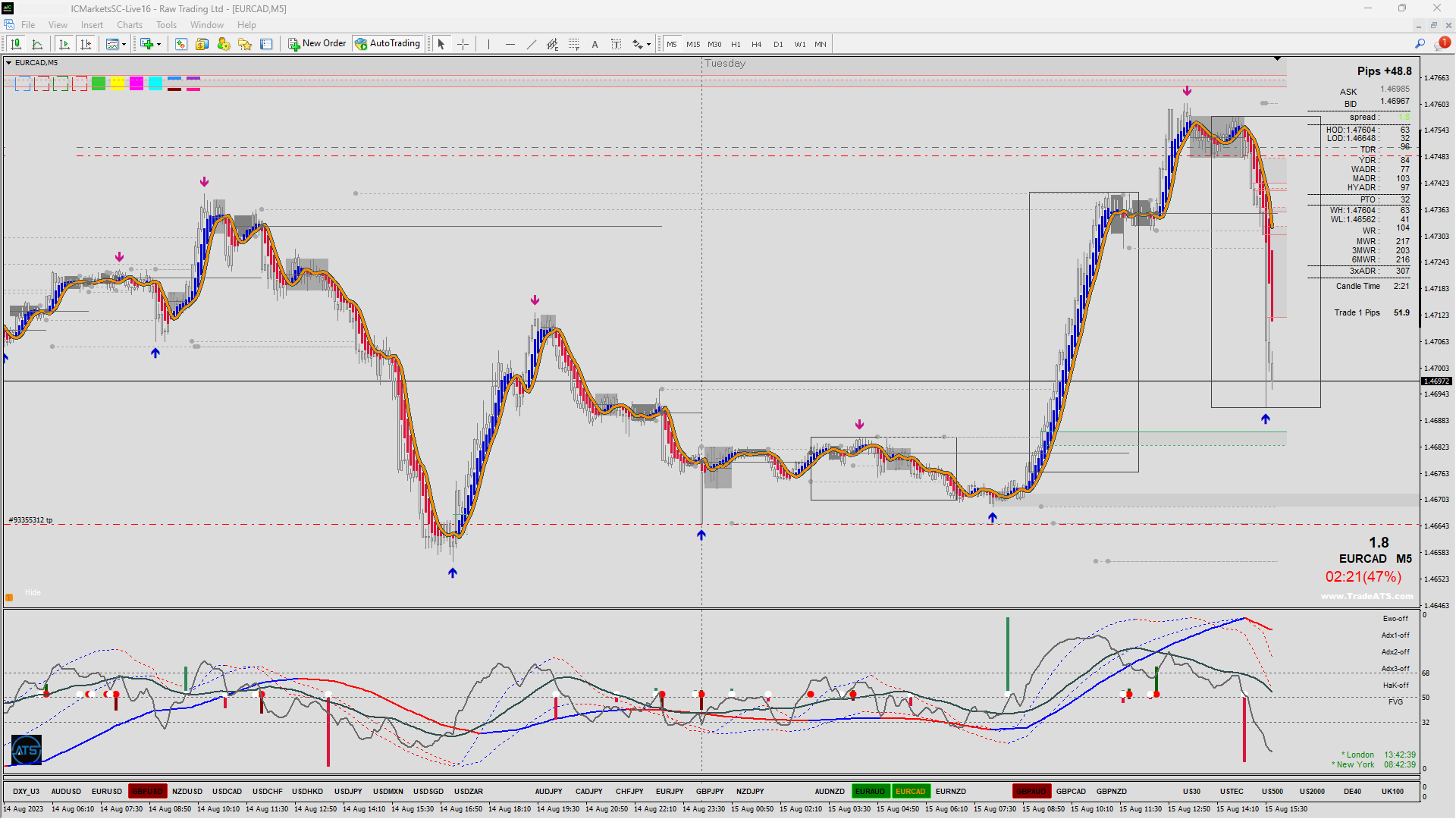
Task: Draw a trendline with the toolbar tool
Action: pos(531,44)
